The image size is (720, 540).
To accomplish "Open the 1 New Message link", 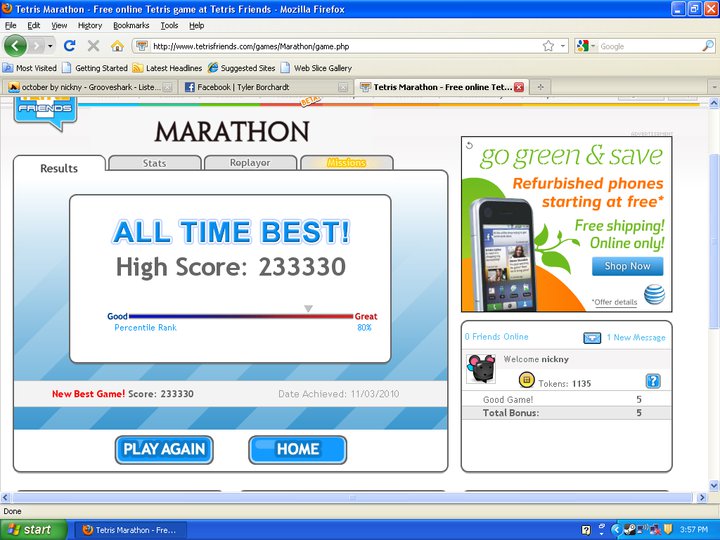I will [636, 338].
